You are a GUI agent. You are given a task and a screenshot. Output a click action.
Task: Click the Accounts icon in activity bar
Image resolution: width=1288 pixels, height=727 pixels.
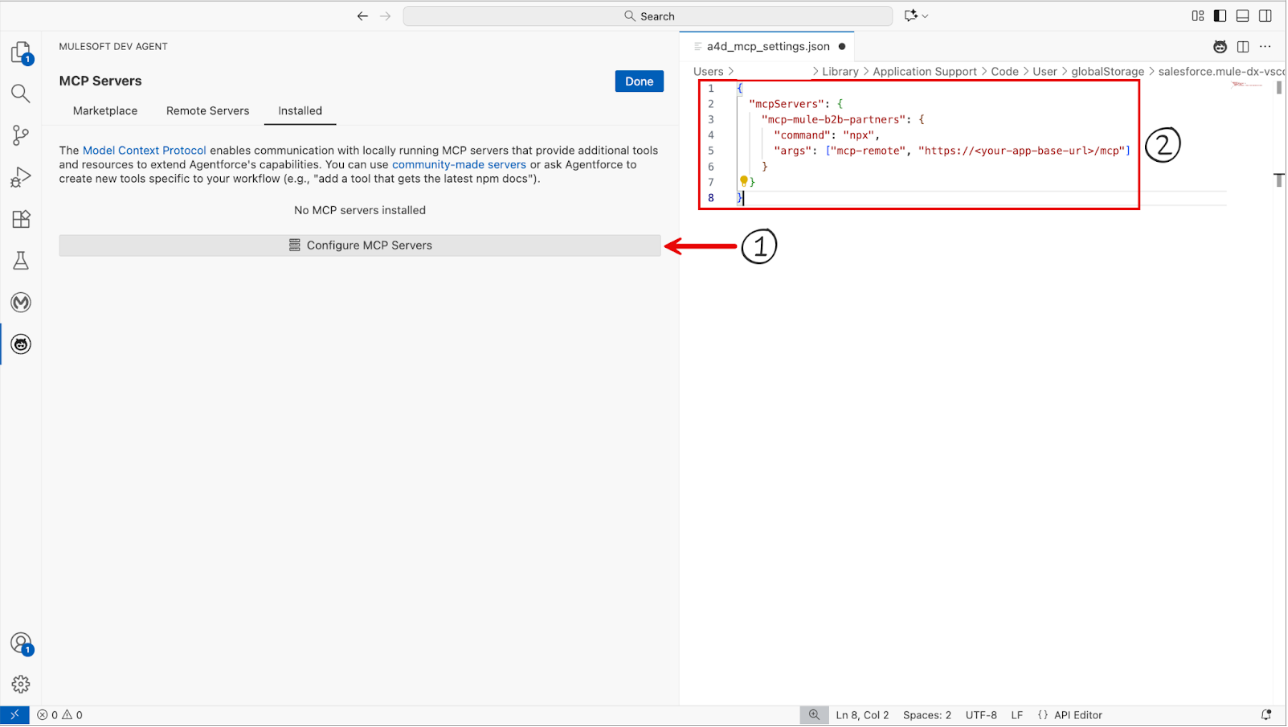click(20, 643)
